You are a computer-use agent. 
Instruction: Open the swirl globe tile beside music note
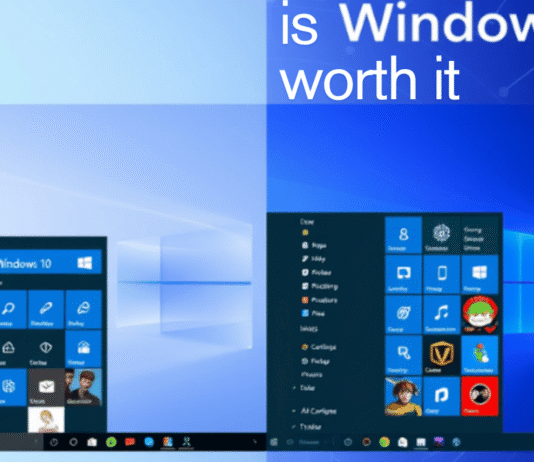coord(403,314)
